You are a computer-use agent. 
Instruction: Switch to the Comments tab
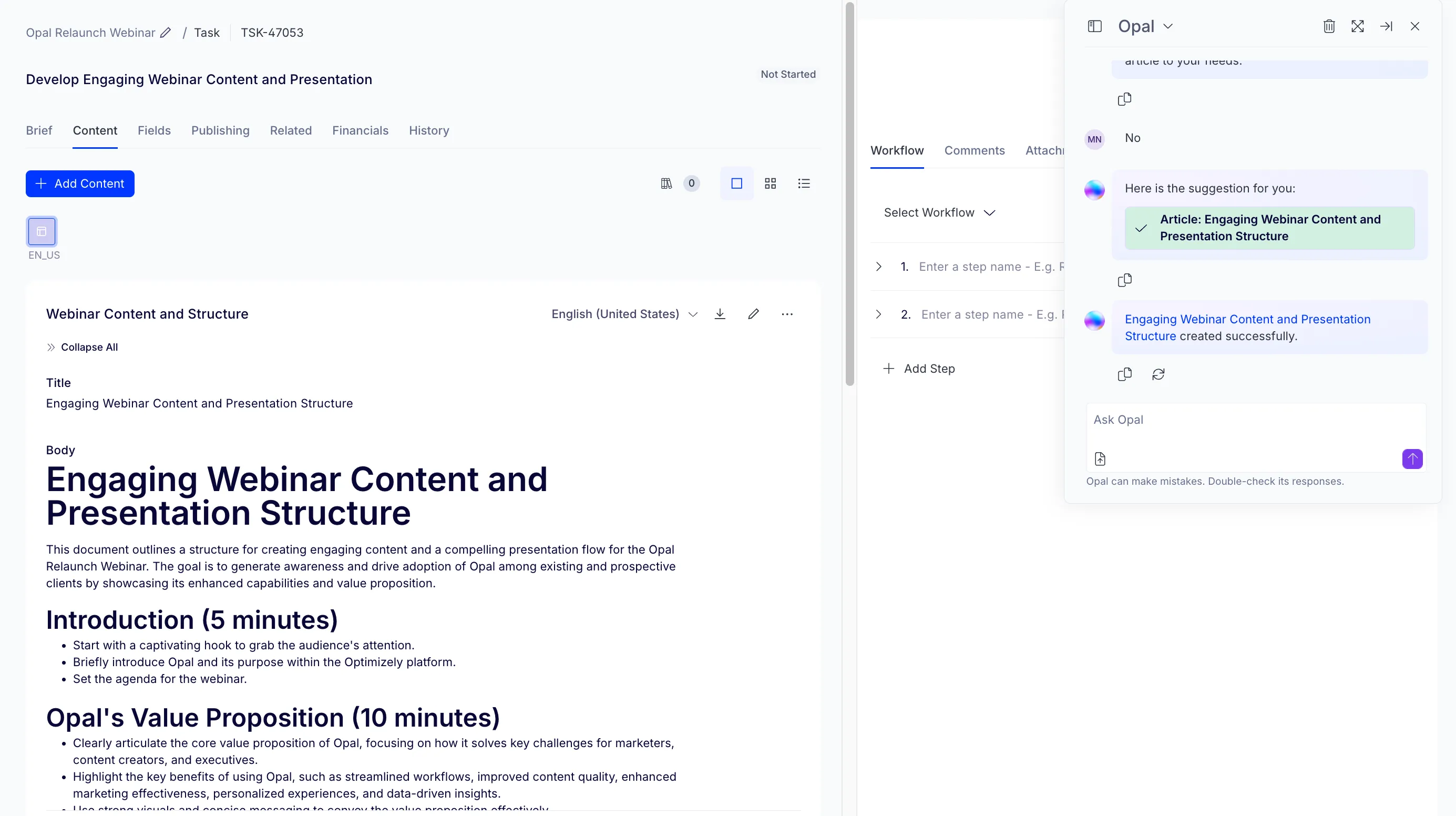(x=975, y=150)
